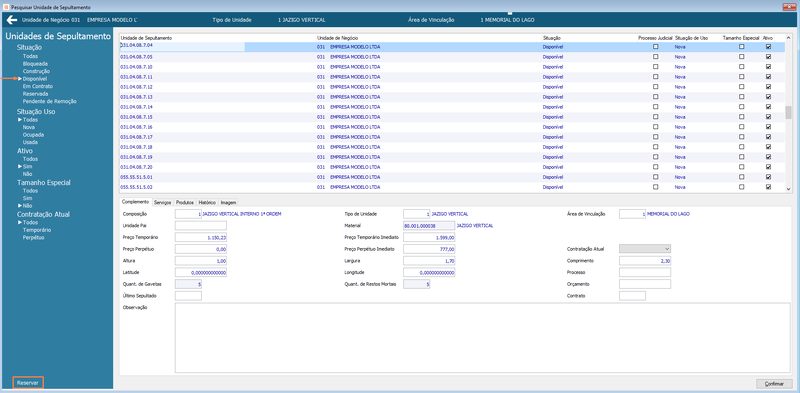Viewport: 800px width, 393px height.
Task: Select Bloqueada under Situação filter
Action: pyautogui.click(x=35, y=64)
